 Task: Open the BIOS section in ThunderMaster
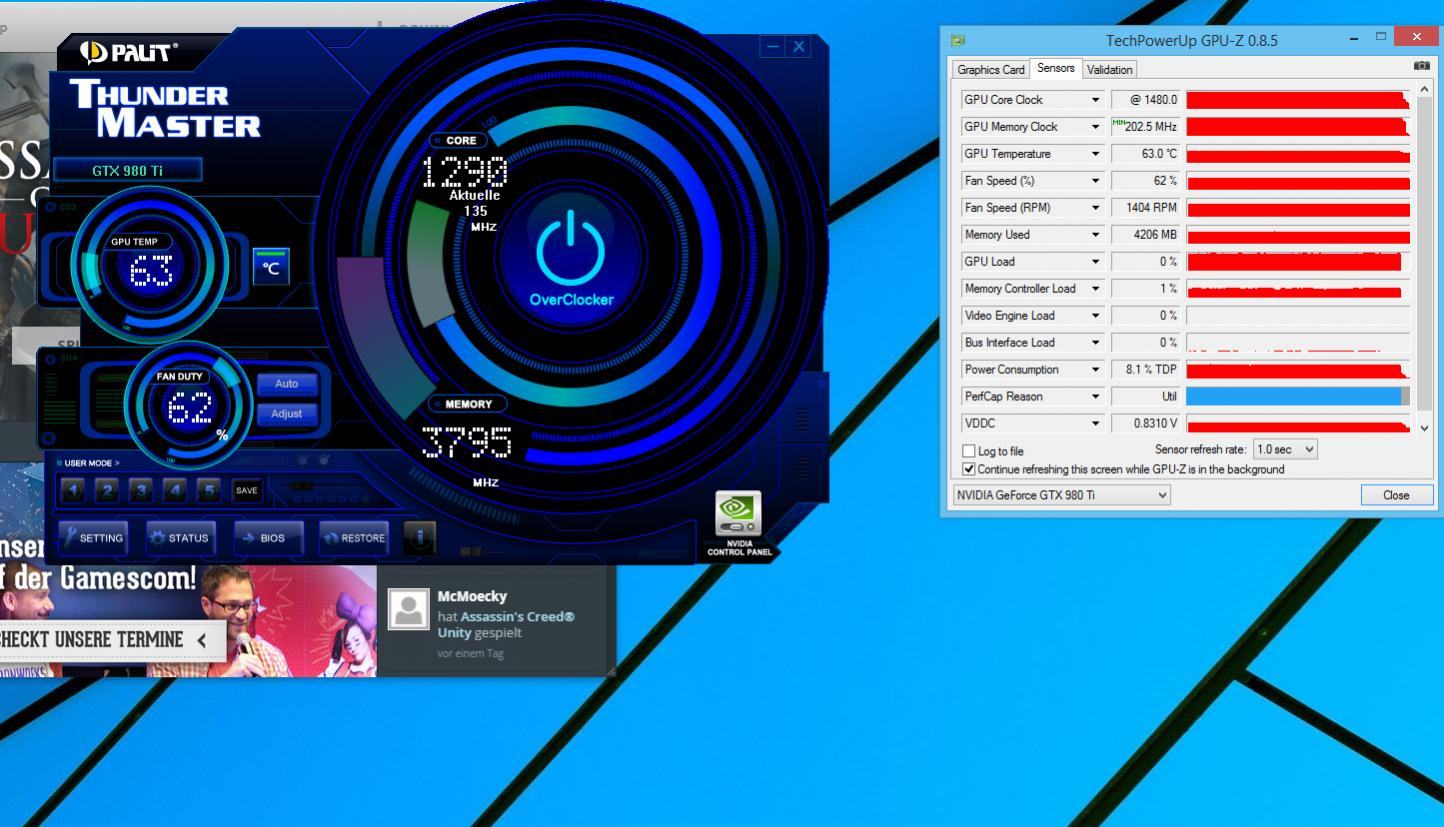point(266,538)
